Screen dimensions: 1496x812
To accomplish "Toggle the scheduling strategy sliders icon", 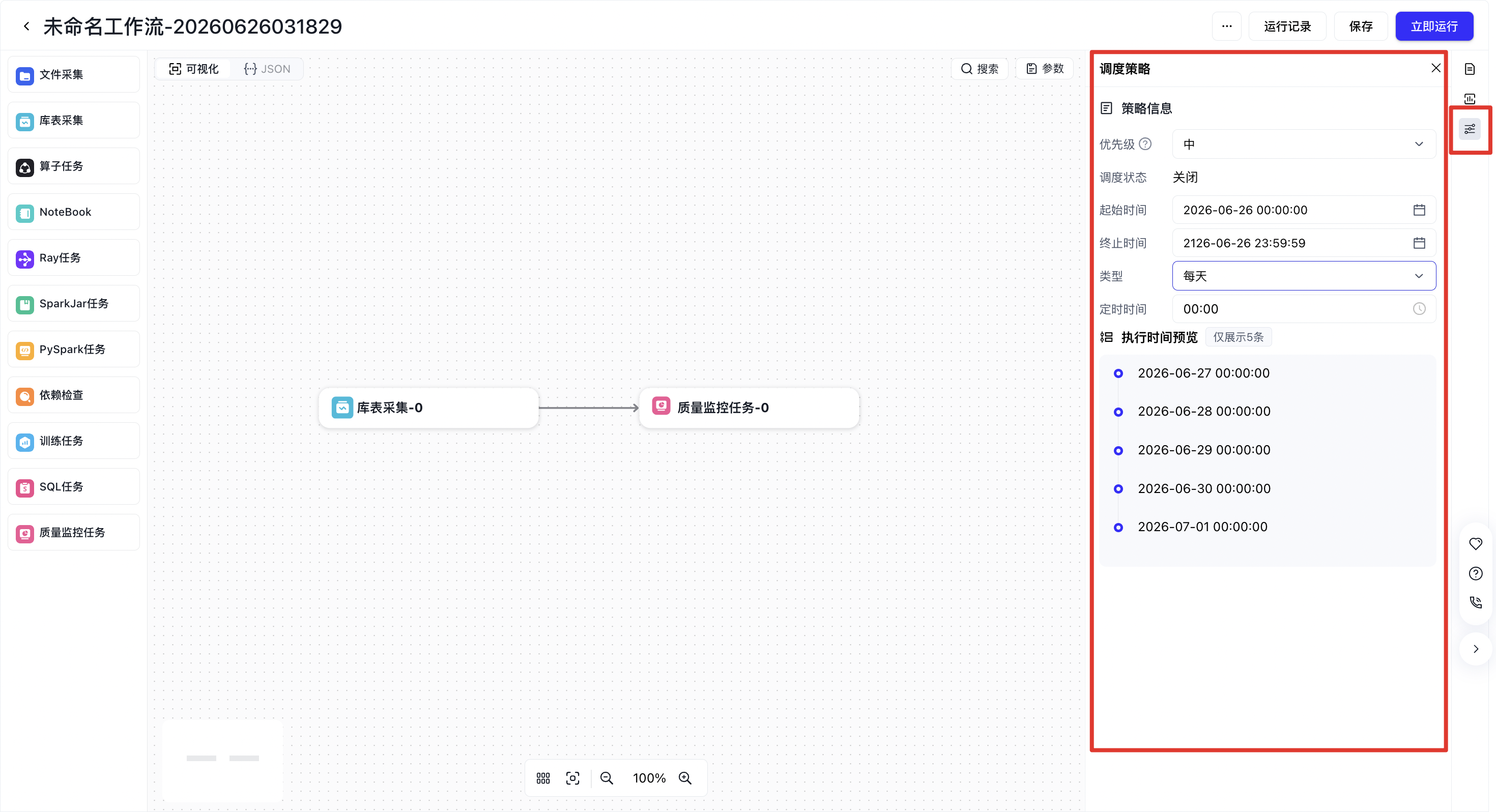I will pyautogui.click(x=1470, y=129).
